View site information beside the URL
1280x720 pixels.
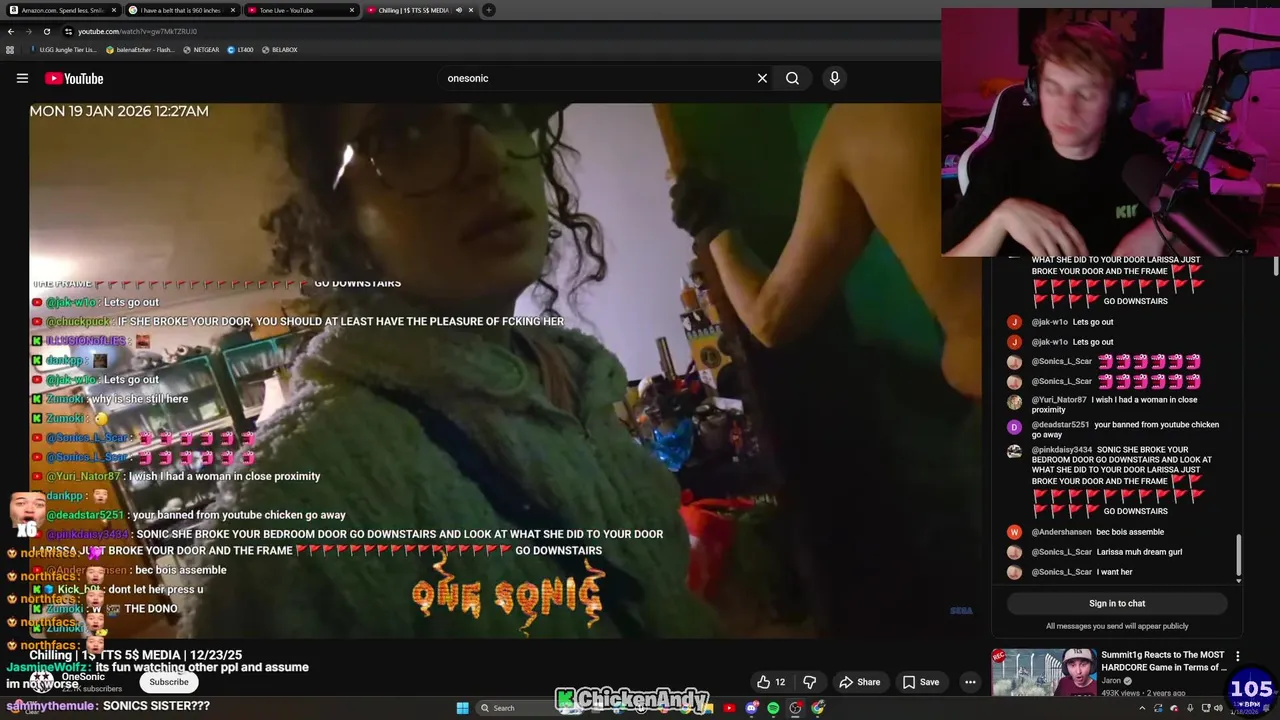click(68, 31)
